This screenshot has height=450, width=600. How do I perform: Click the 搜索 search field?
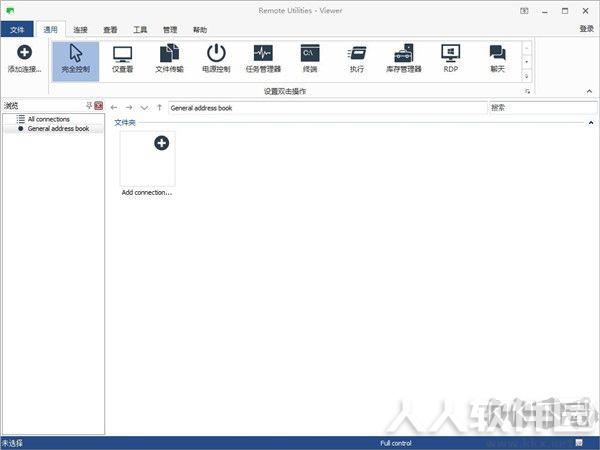click(543, 108)
